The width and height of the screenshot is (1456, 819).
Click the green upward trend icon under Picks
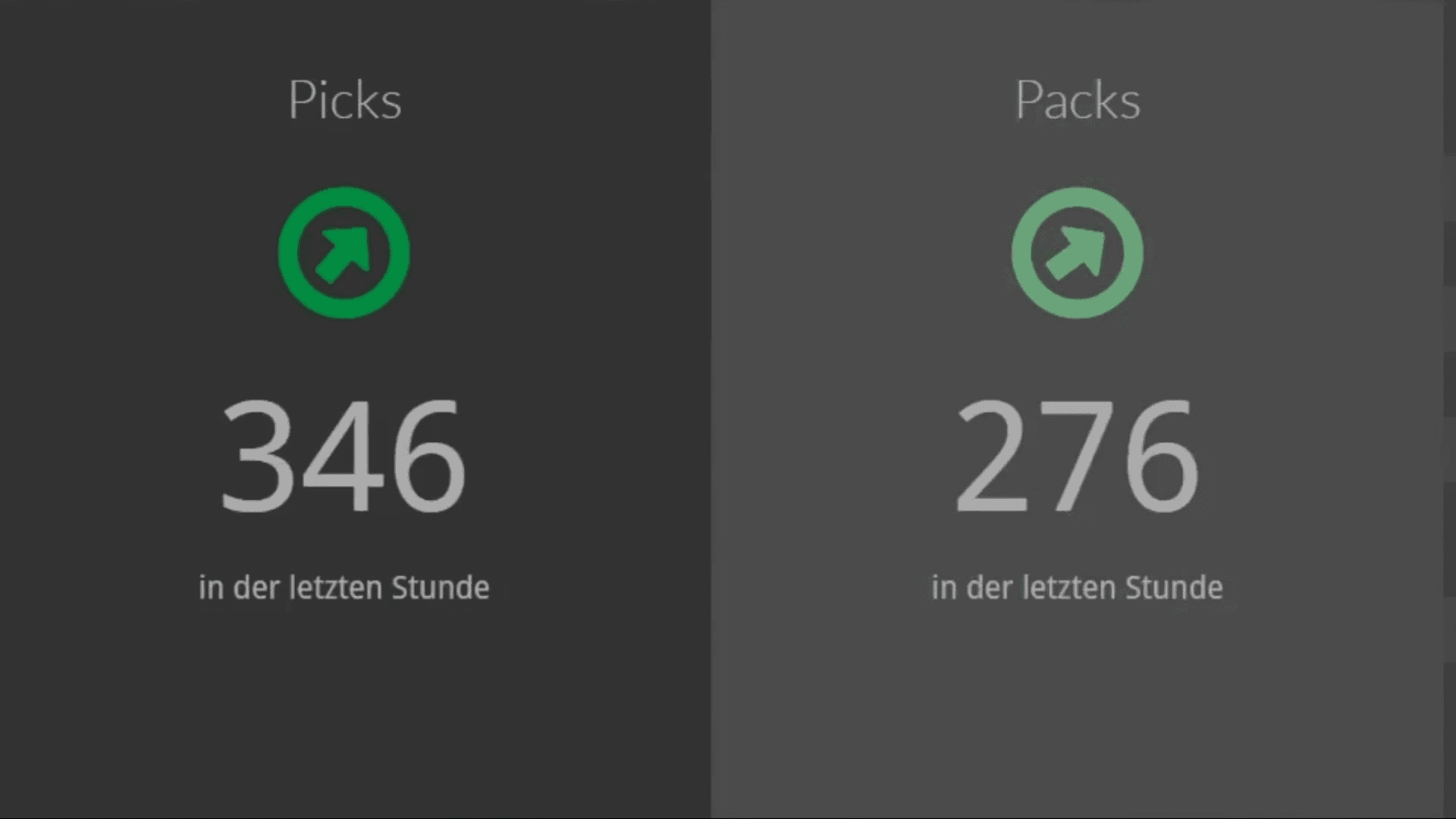coord(344,253)
